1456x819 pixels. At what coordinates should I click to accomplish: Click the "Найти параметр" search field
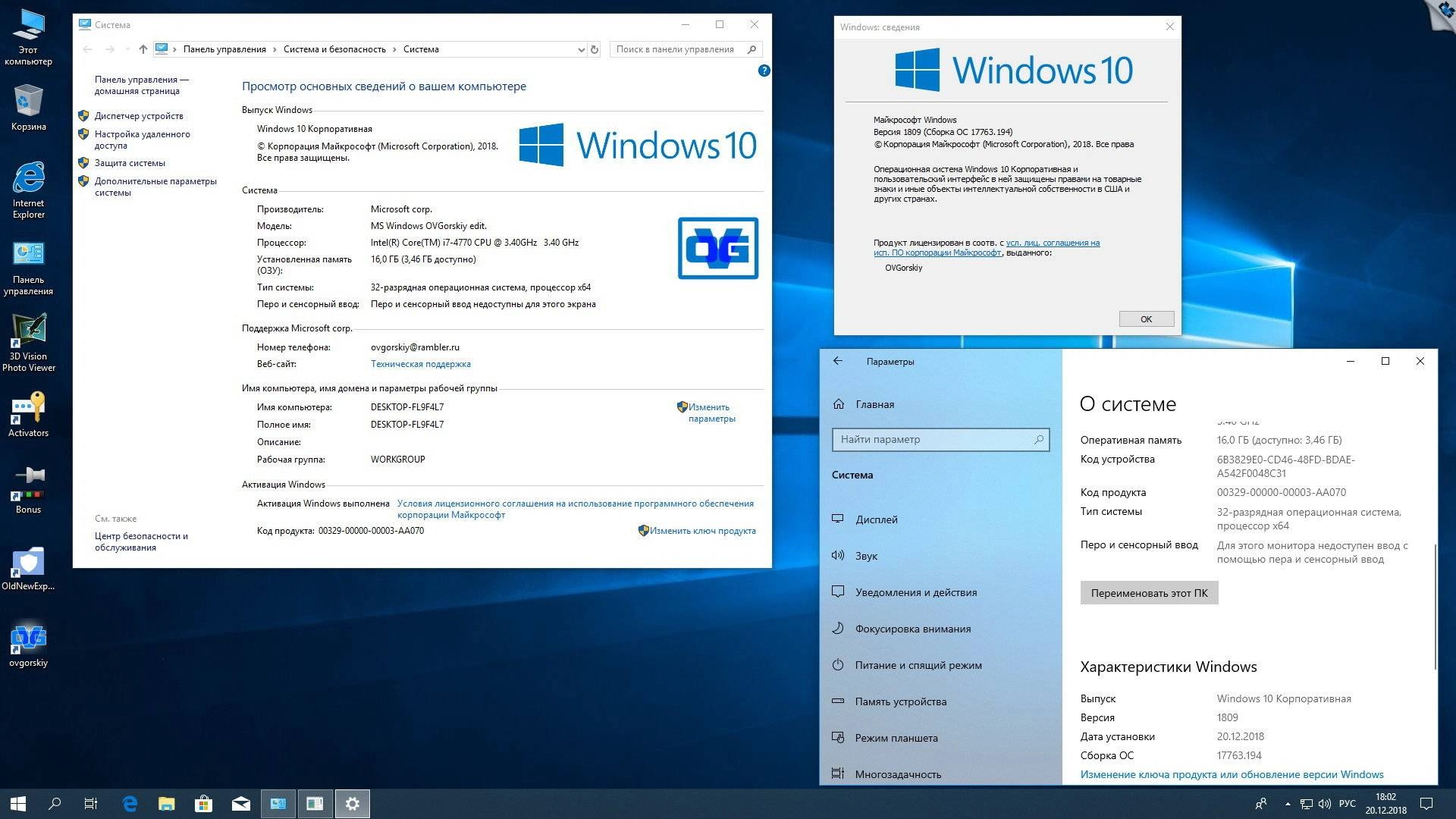coord(940,439)
